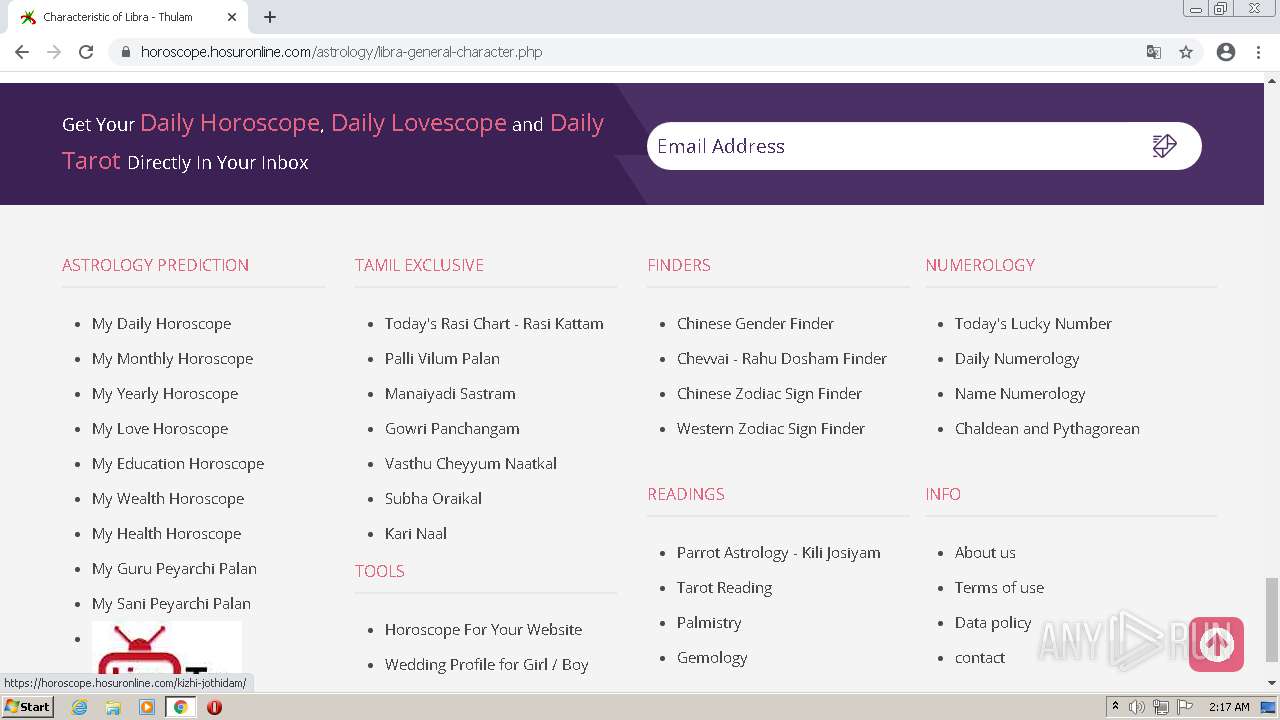The image size is (1280, 720).
Task: Open volume control in system tray
Action: 1137,707
